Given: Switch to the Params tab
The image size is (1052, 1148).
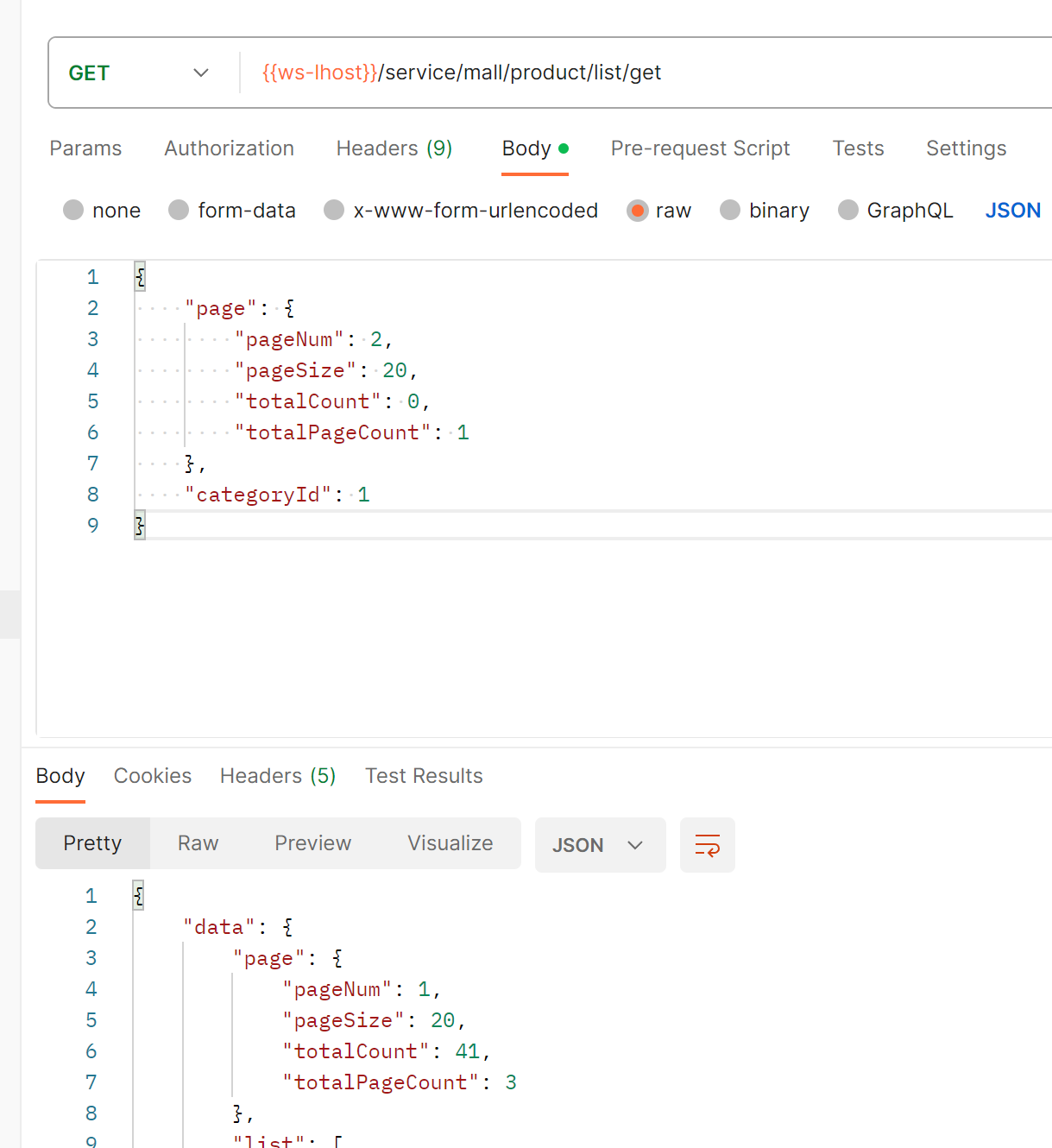Looking at the screenshot, I should coord(85,148).
